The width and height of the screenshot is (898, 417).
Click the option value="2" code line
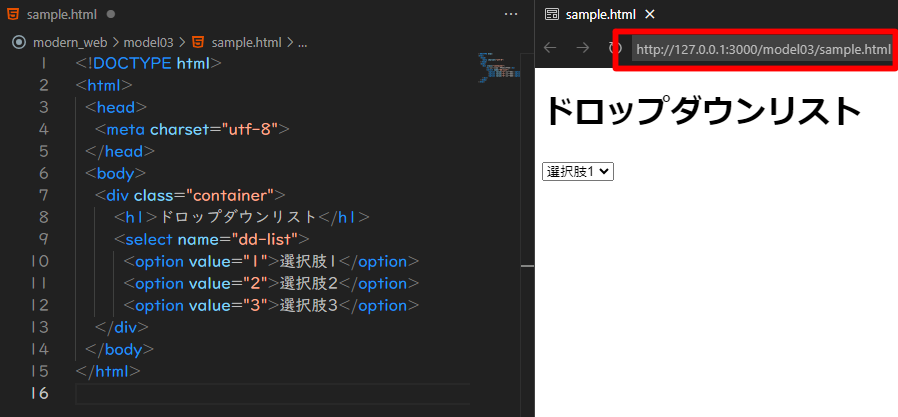(271, 283)
